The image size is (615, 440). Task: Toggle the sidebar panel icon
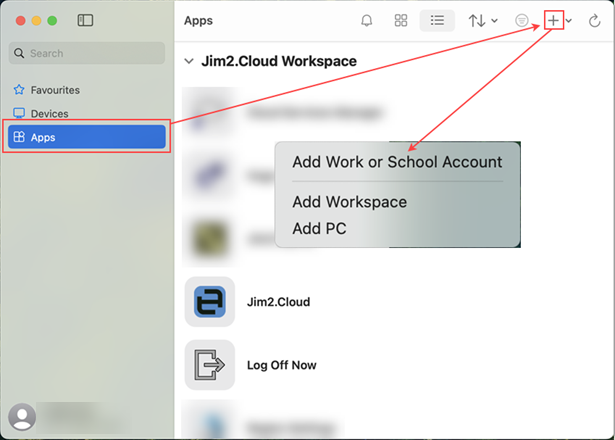[85, 20]
